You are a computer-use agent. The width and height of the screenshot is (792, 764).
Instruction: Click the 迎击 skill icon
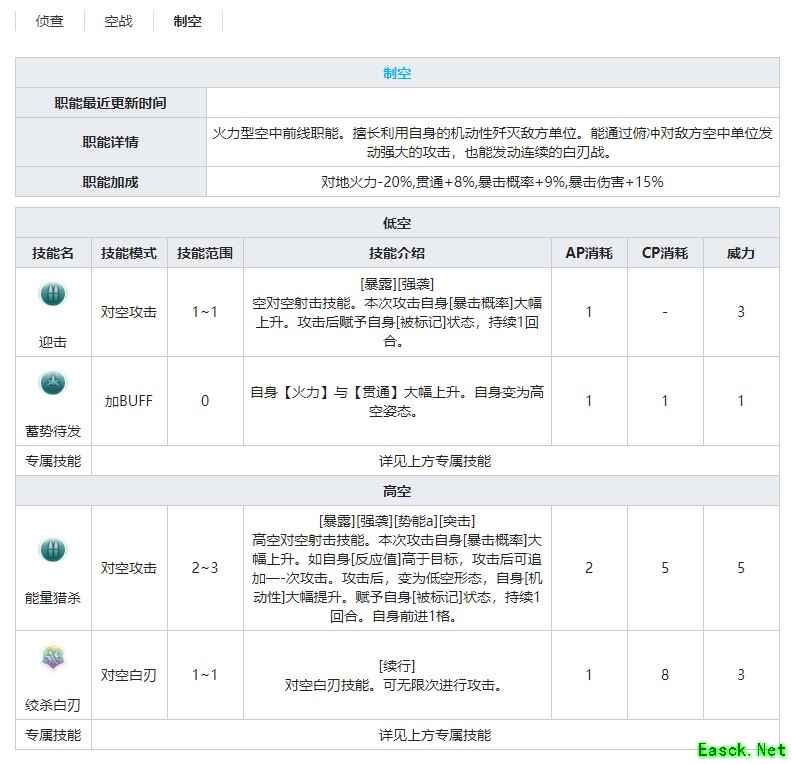(x=52, y=294)
